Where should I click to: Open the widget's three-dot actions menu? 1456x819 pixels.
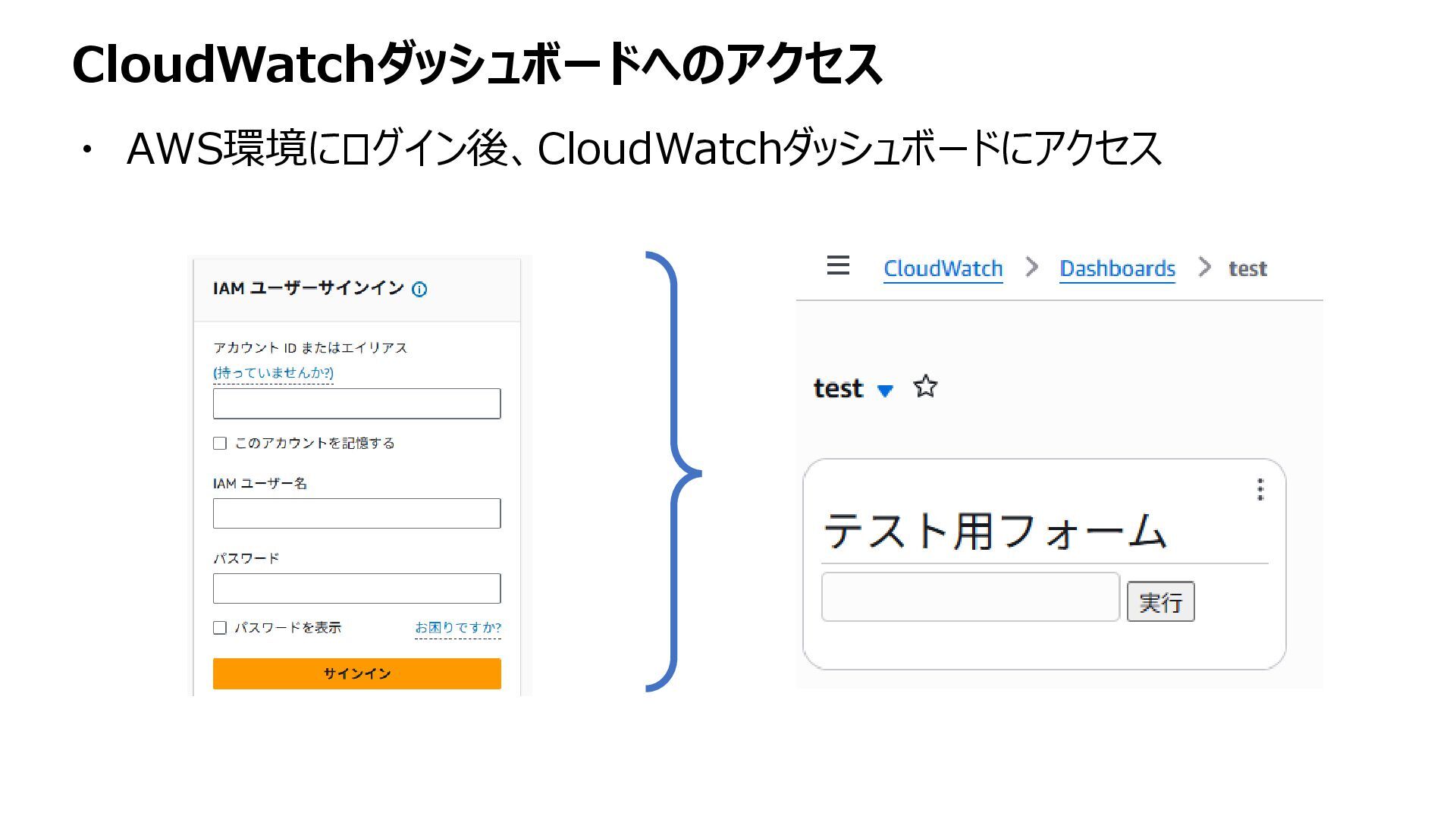point(1260,490)
